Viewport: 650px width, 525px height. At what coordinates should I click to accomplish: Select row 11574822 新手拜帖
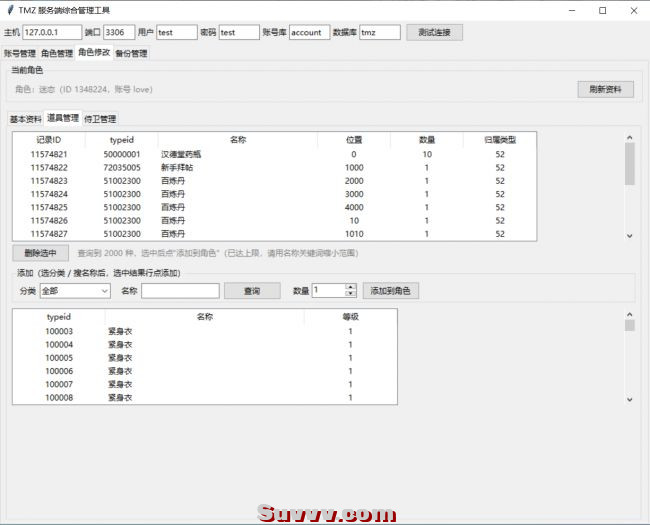pyautogui.click(x=274, y=168)
